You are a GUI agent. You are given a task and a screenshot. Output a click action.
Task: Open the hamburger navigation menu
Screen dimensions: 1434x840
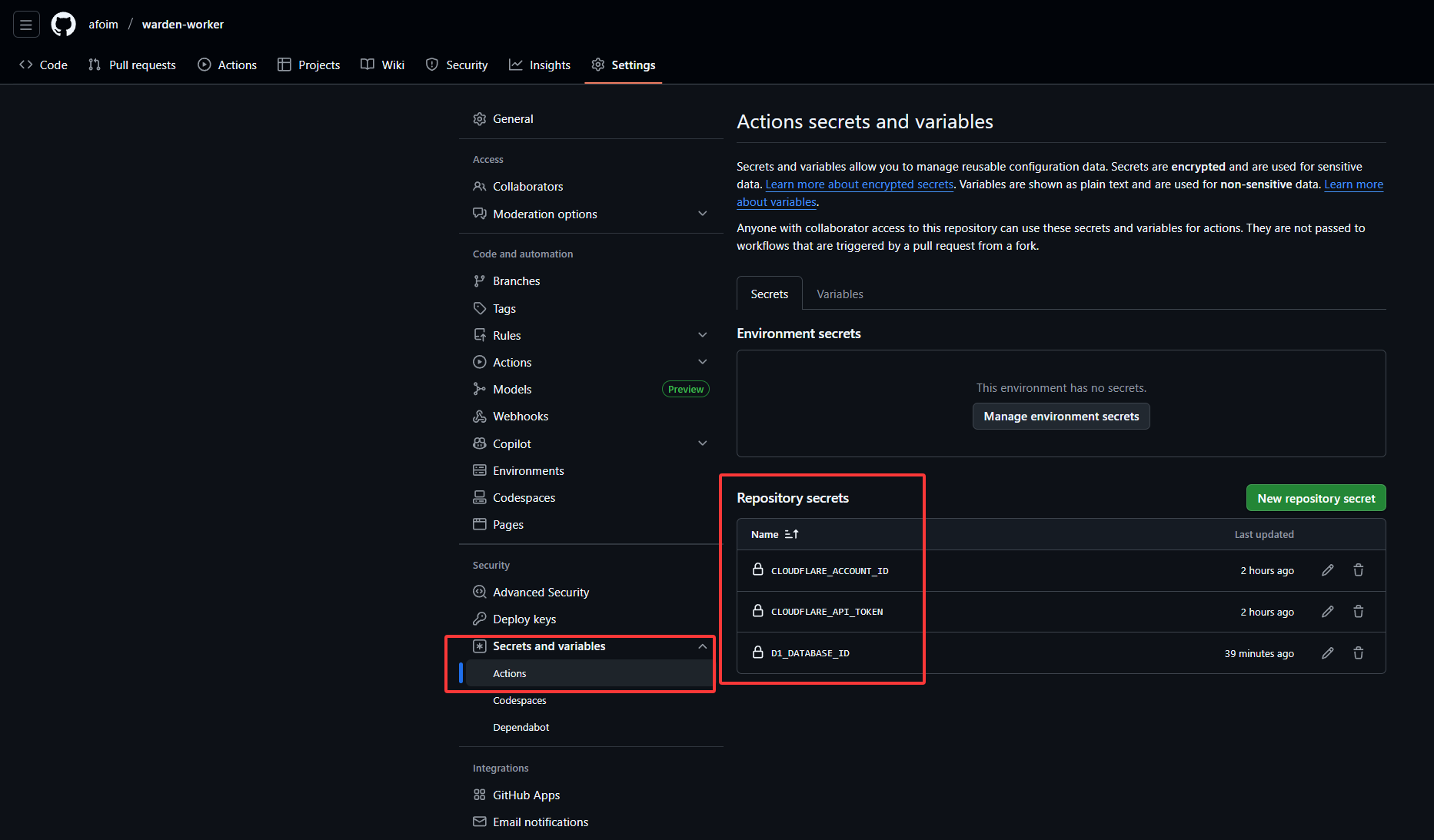26,25
